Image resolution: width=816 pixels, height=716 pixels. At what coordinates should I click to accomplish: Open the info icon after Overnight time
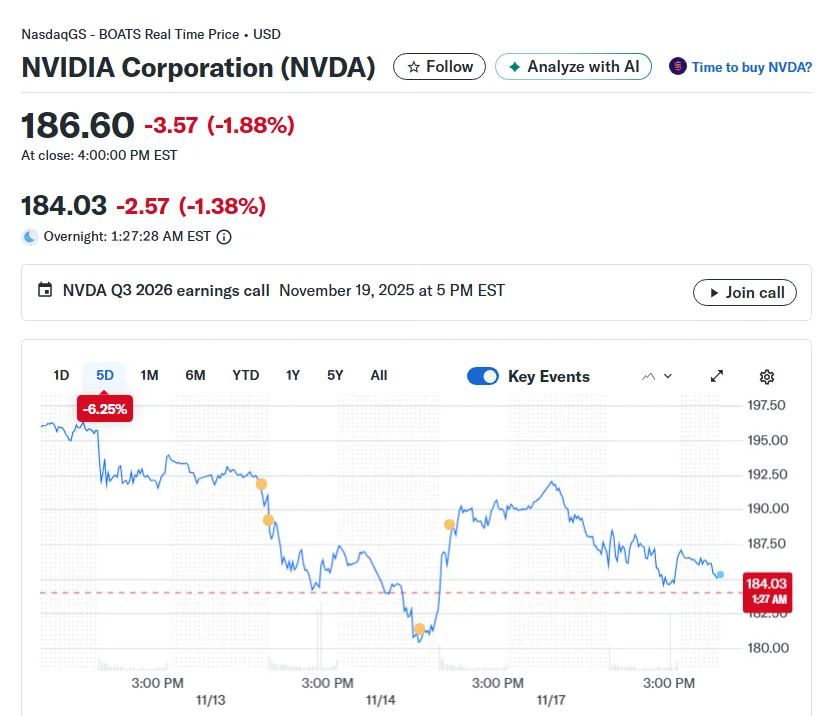222,237
